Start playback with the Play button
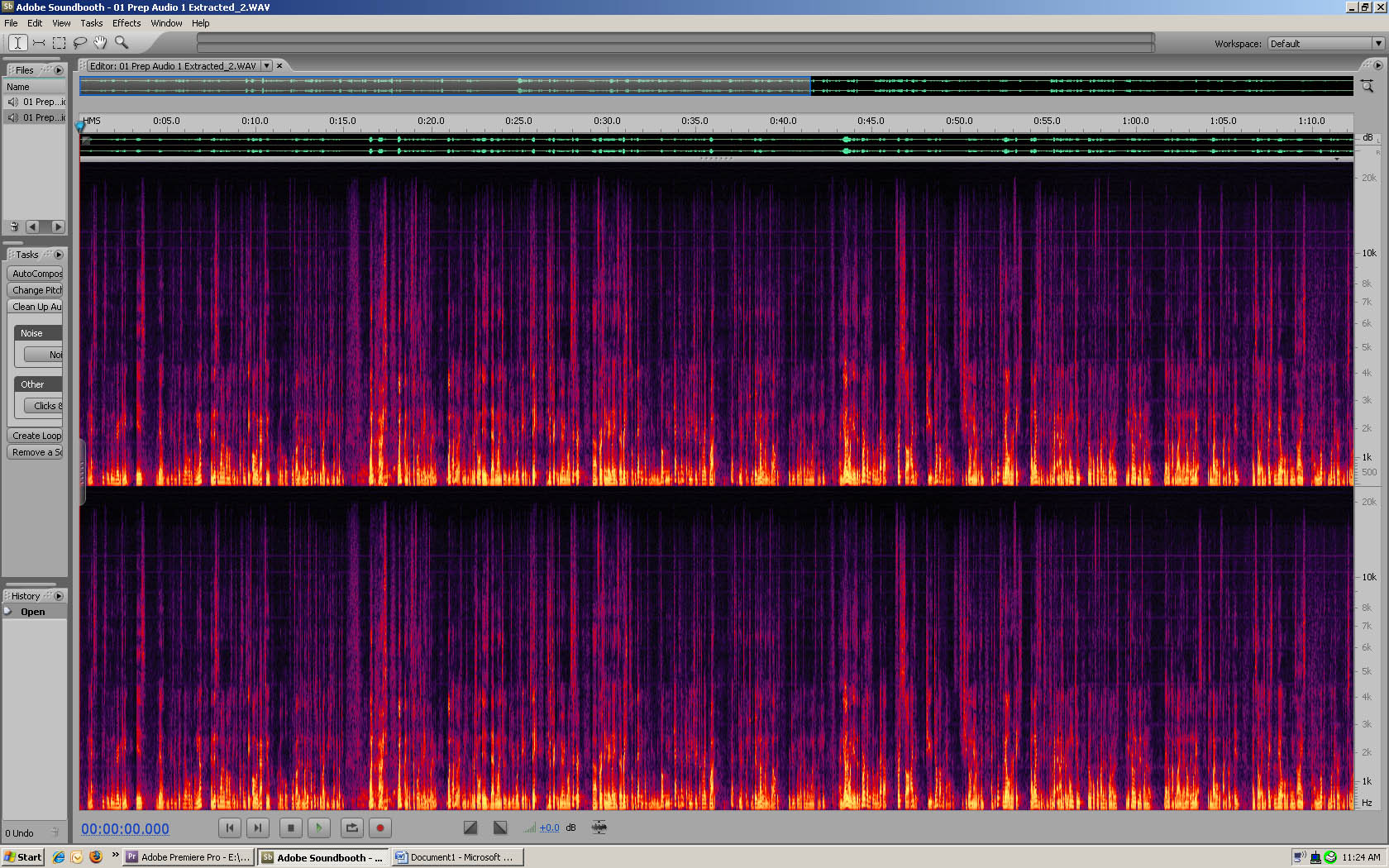1389x868 pixels. pos(319,827)
